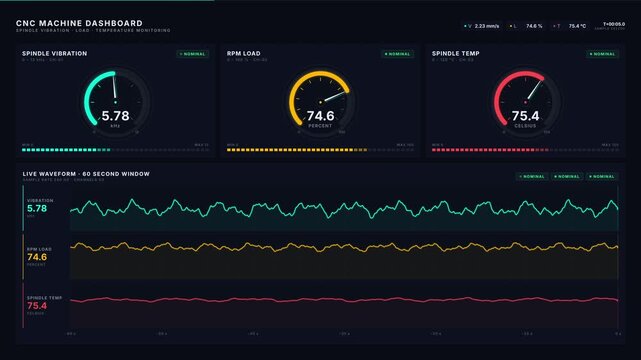Click the T+00:05.0 elapsed time readout
The image size is (641, 360).
[614, 24]
